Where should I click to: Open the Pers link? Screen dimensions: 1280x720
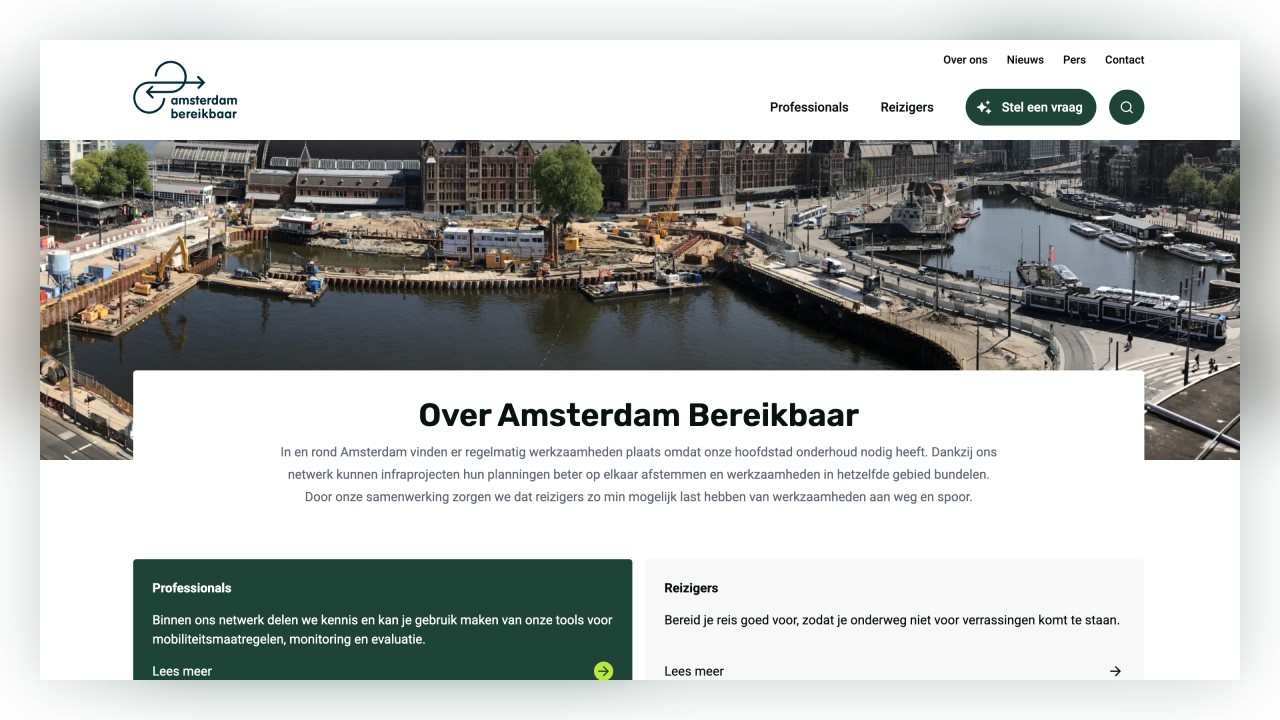point(1074,60)
